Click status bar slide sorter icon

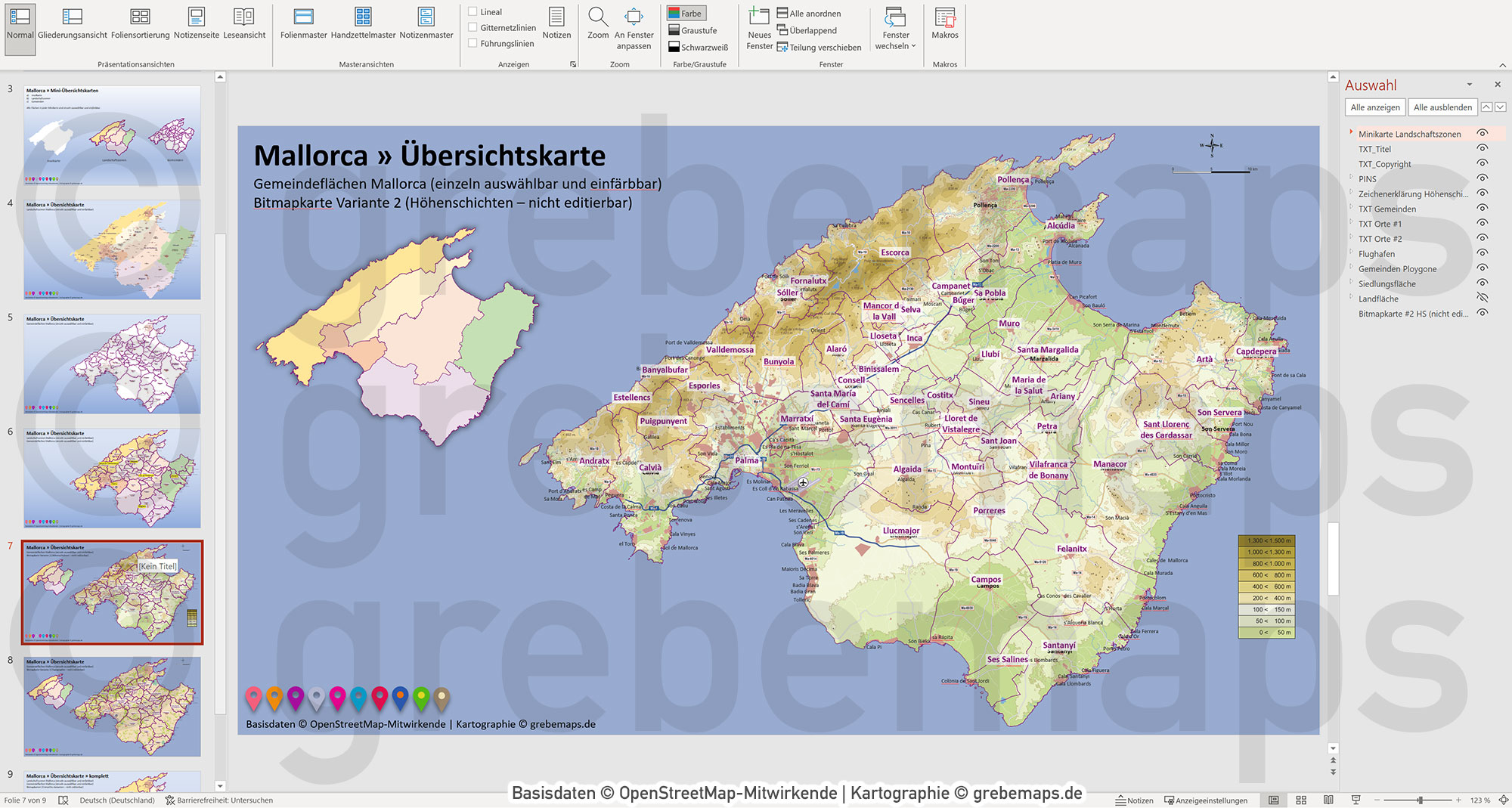(1301, 800)
